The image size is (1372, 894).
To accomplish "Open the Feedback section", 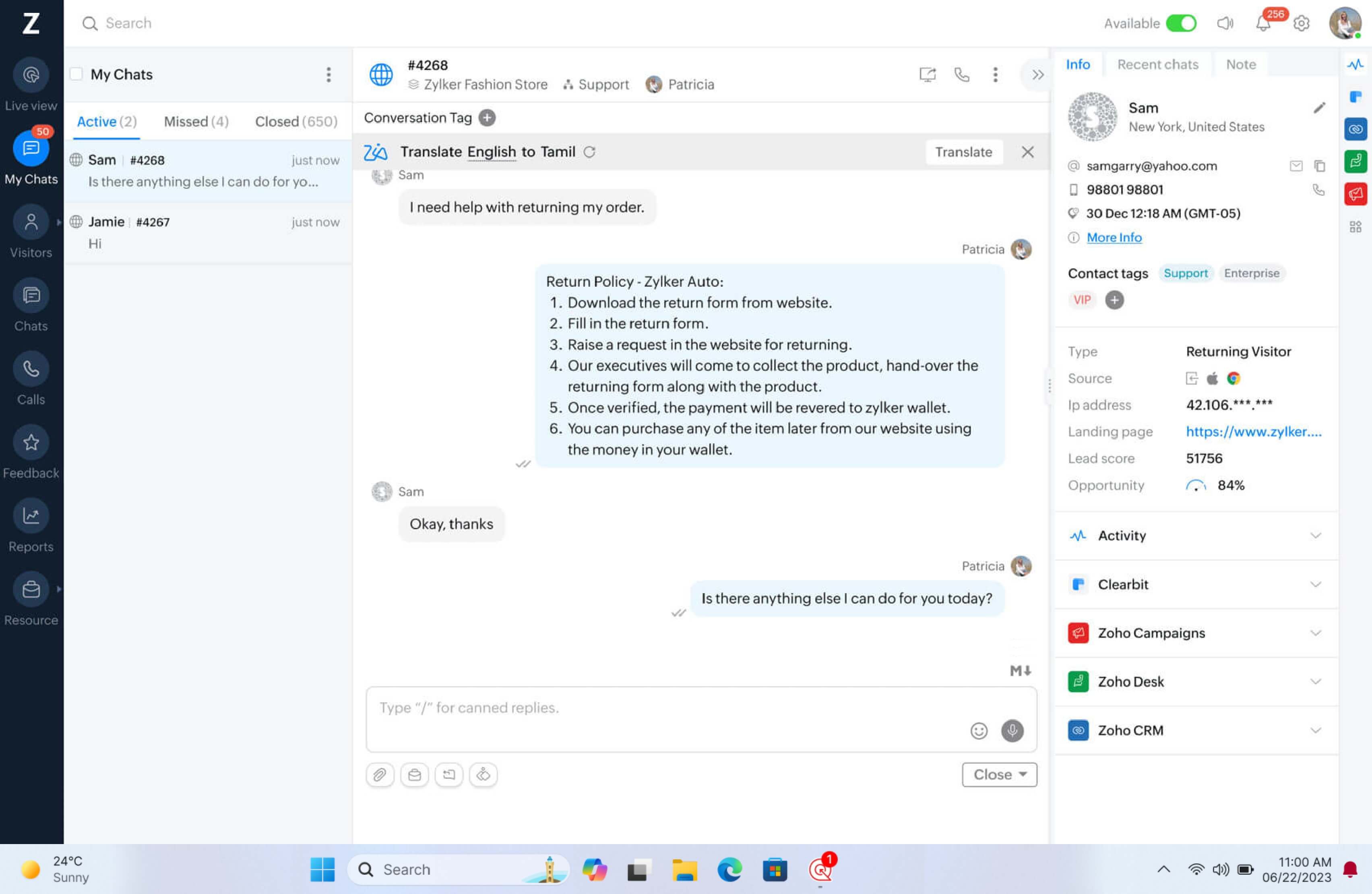I will click(x=31, y=451).
